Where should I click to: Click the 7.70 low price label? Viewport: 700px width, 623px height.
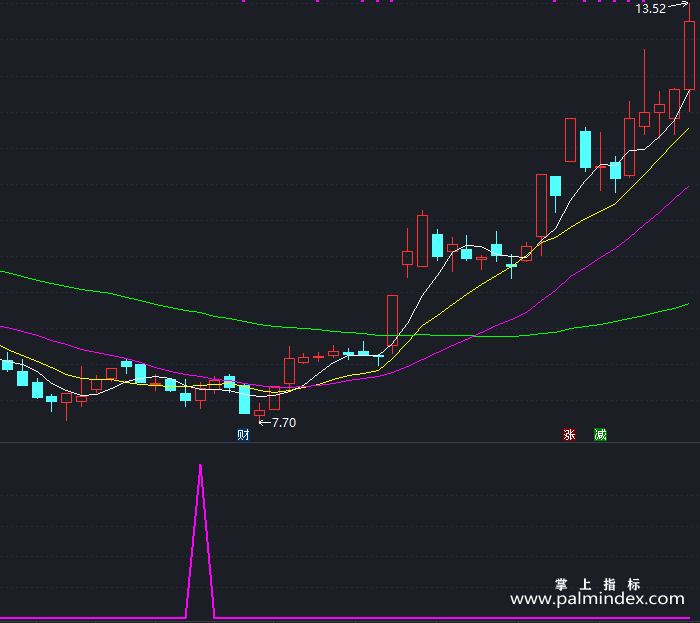[284, 422]
